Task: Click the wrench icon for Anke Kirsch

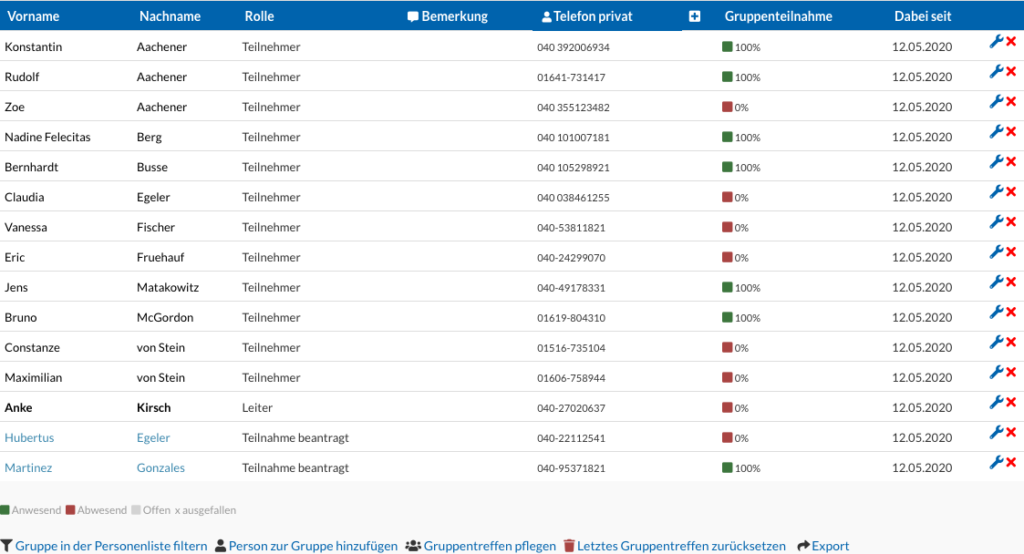Action: [996, 402]
